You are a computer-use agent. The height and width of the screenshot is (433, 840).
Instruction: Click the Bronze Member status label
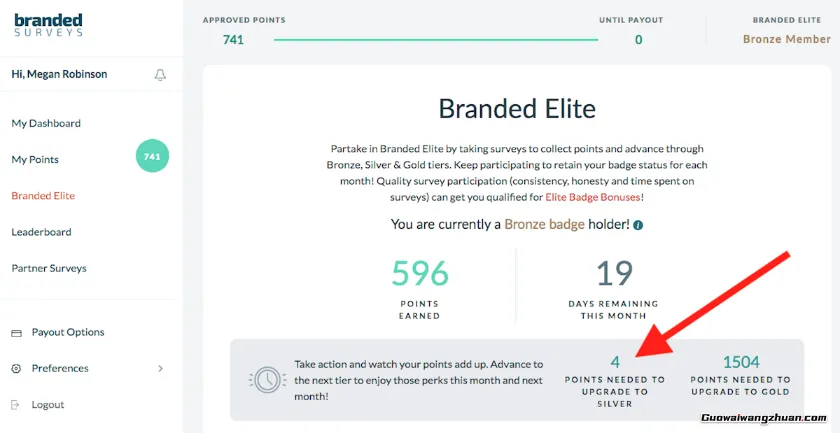[x=786, y=39]
